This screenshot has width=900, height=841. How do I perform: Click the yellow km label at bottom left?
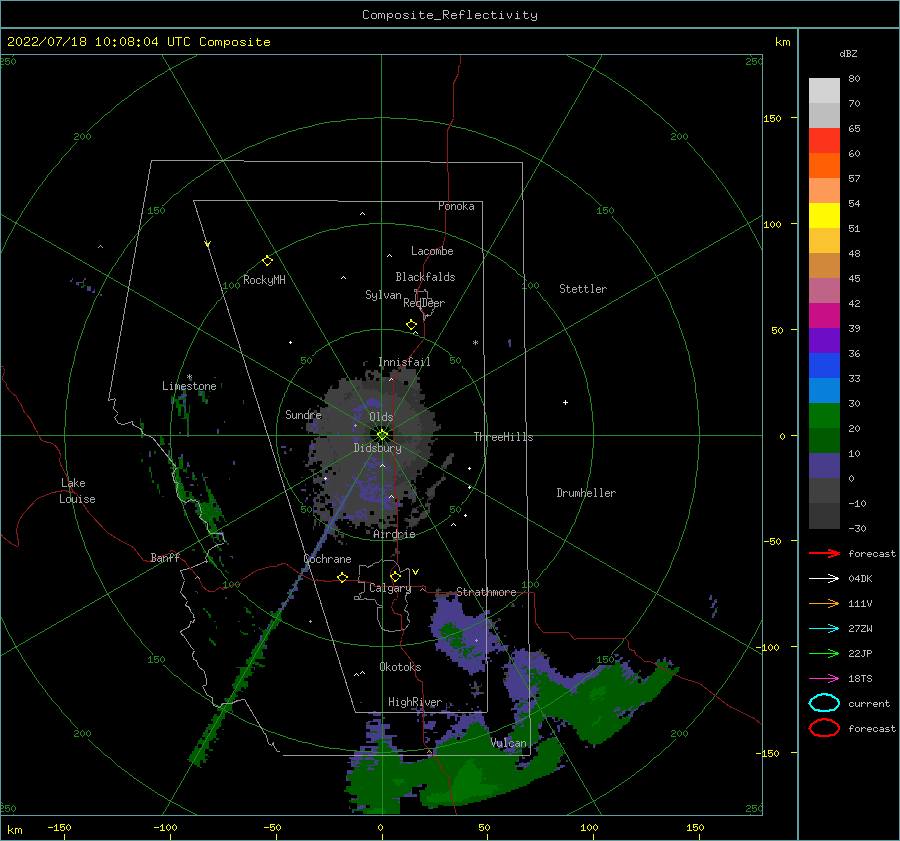click(x=14, y=830)
